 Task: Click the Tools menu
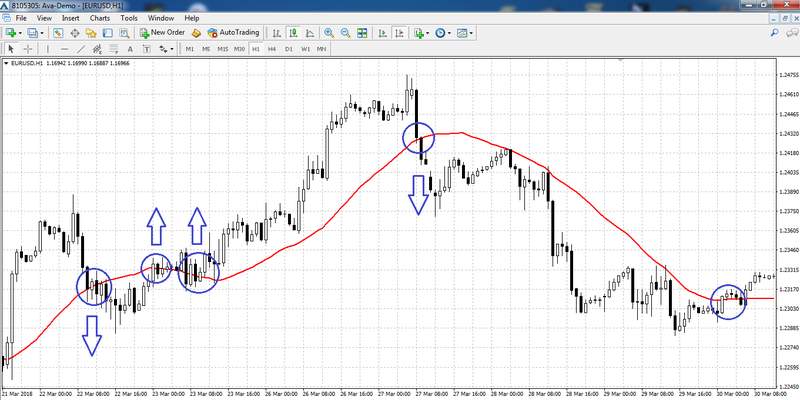click(129, 18)
